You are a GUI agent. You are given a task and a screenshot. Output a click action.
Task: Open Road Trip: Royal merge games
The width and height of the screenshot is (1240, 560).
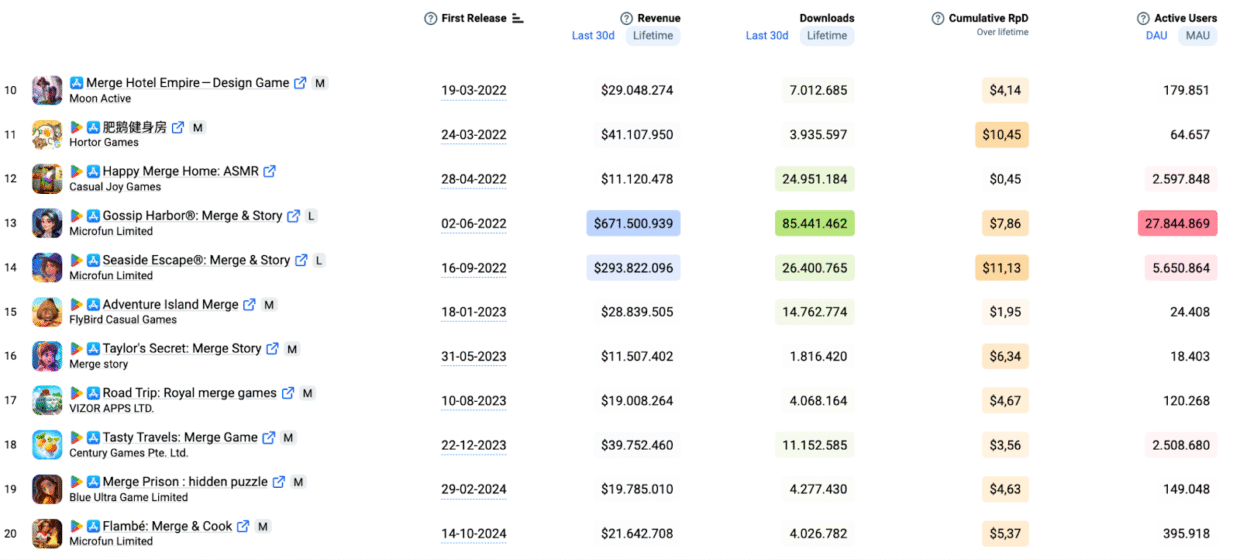tap(189, 393)
